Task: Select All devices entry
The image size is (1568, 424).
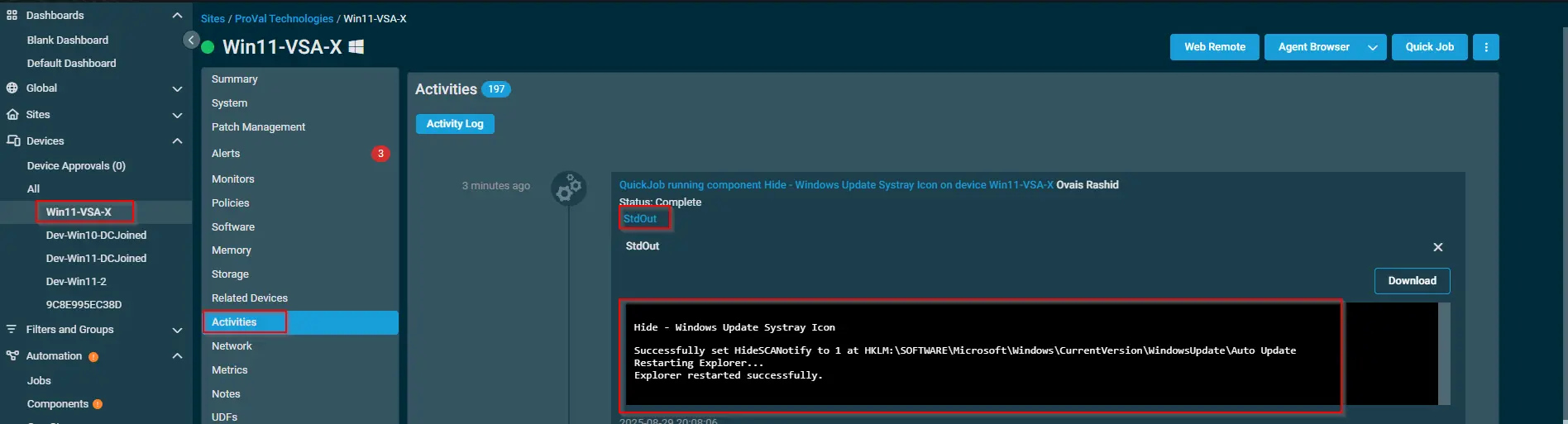Action: pyautogui.click(x=33, y=189)
